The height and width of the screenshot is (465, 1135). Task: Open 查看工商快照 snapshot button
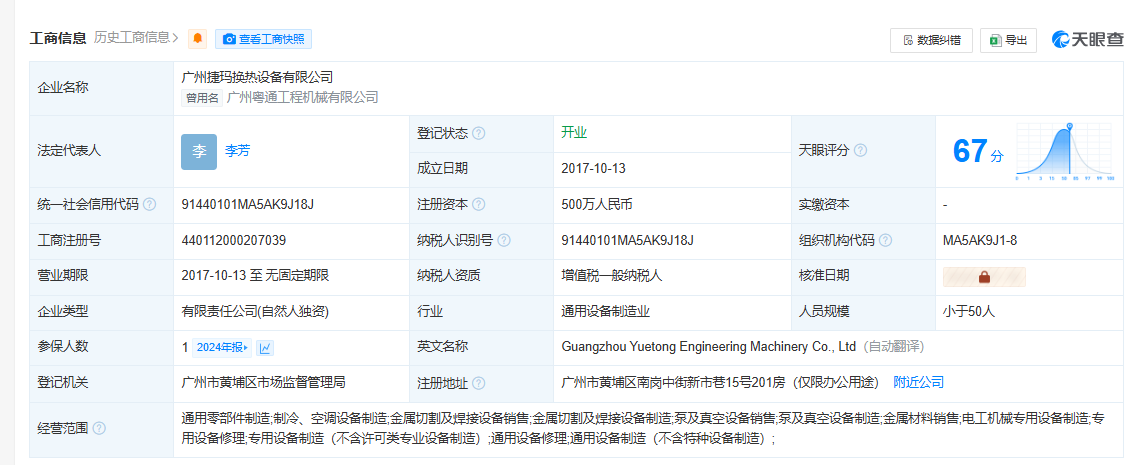263,39
